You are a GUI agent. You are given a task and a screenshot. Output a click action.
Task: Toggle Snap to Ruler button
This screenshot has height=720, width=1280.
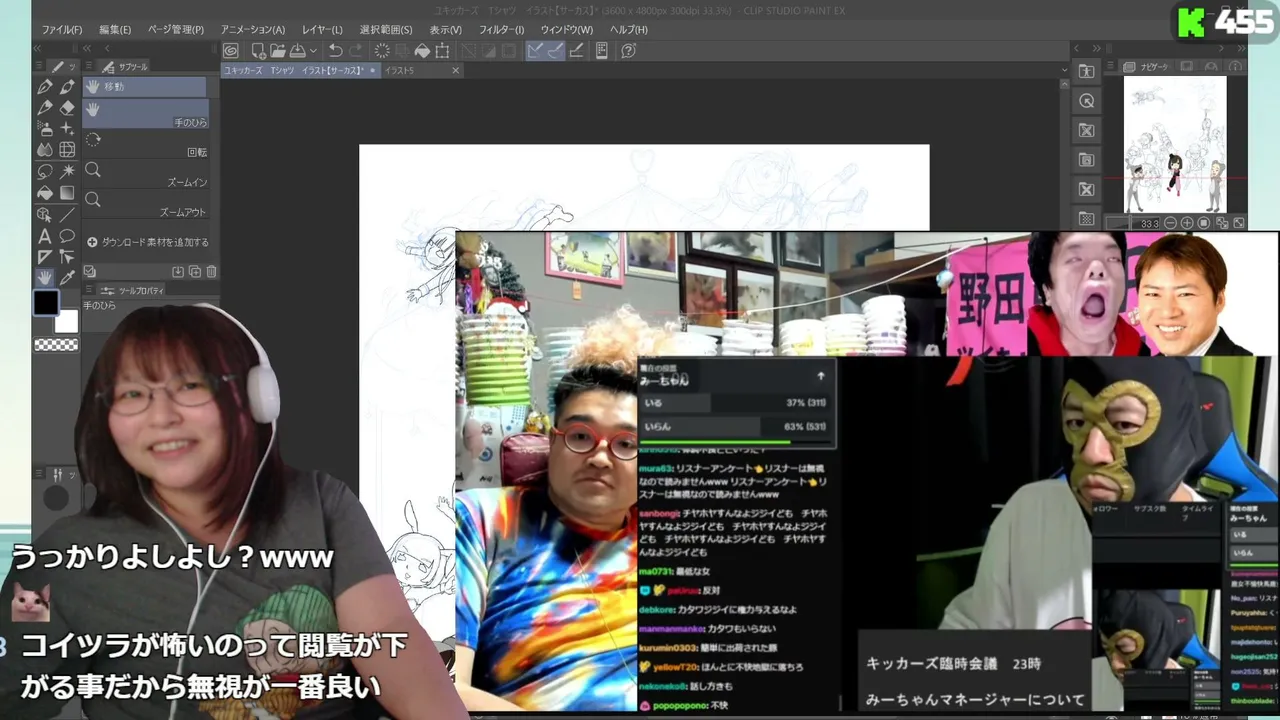(536, 51)
